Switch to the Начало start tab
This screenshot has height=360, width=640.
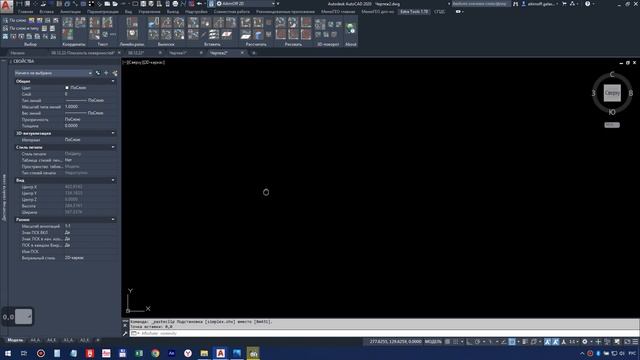[18, 53]
